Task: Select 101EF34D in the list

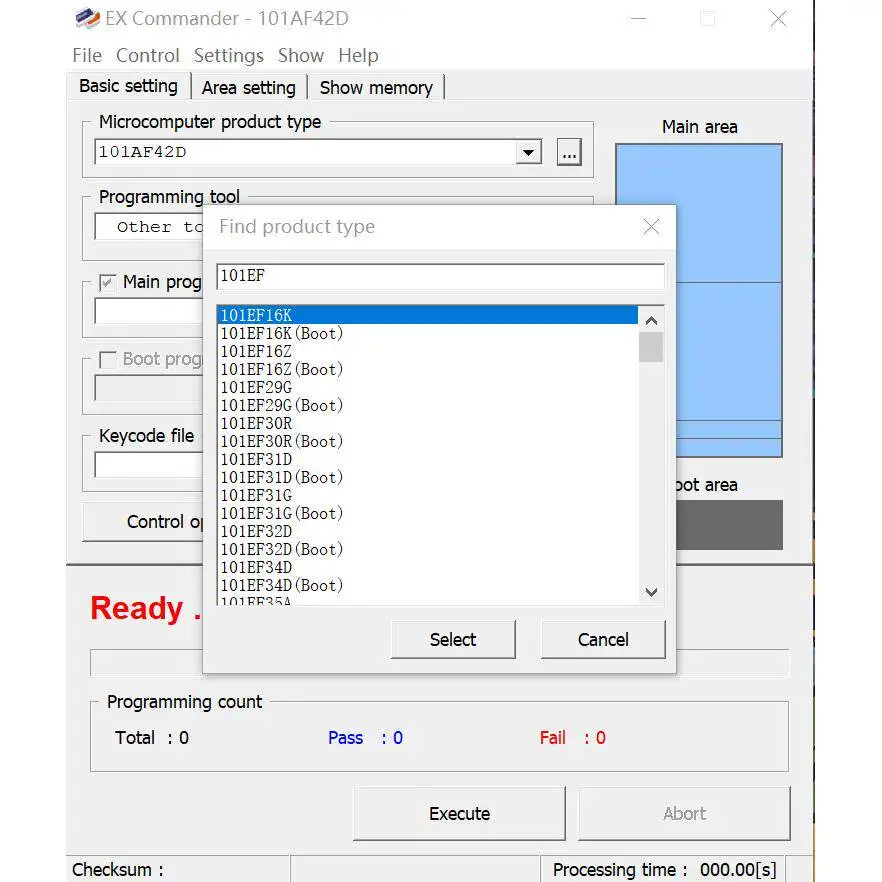Action: [428, 567]
